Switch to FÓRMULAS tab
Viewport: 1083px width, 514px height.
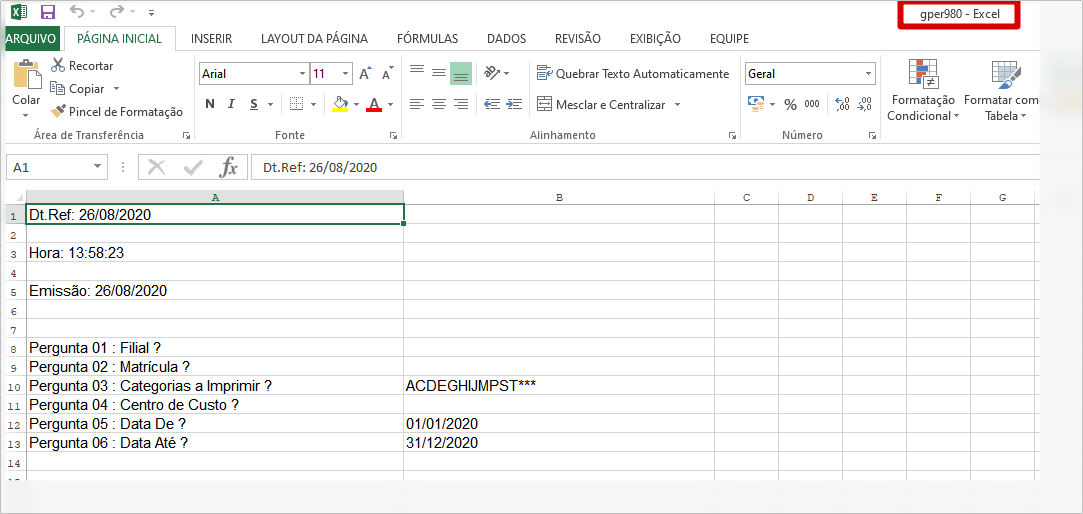point(428,39)
